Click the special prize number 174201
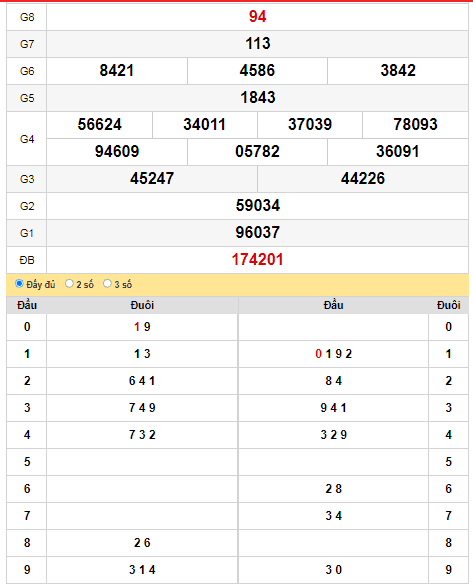Viewport: 473px width, 584px height. tap(257, 260)
